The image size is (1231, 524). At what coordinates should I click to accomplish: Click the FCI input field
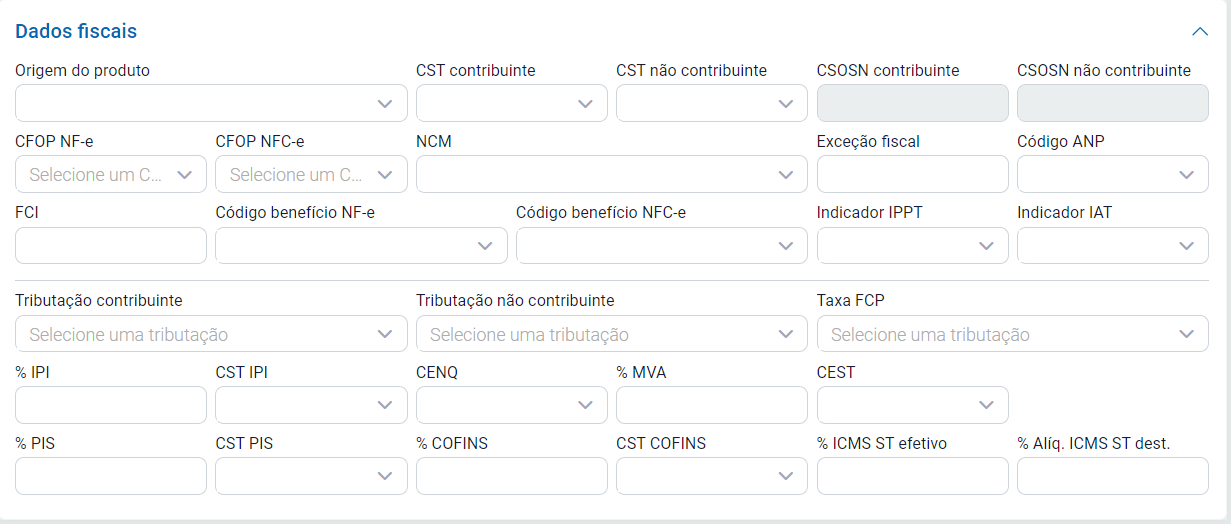pyautogui.click(x=111, y=245)
